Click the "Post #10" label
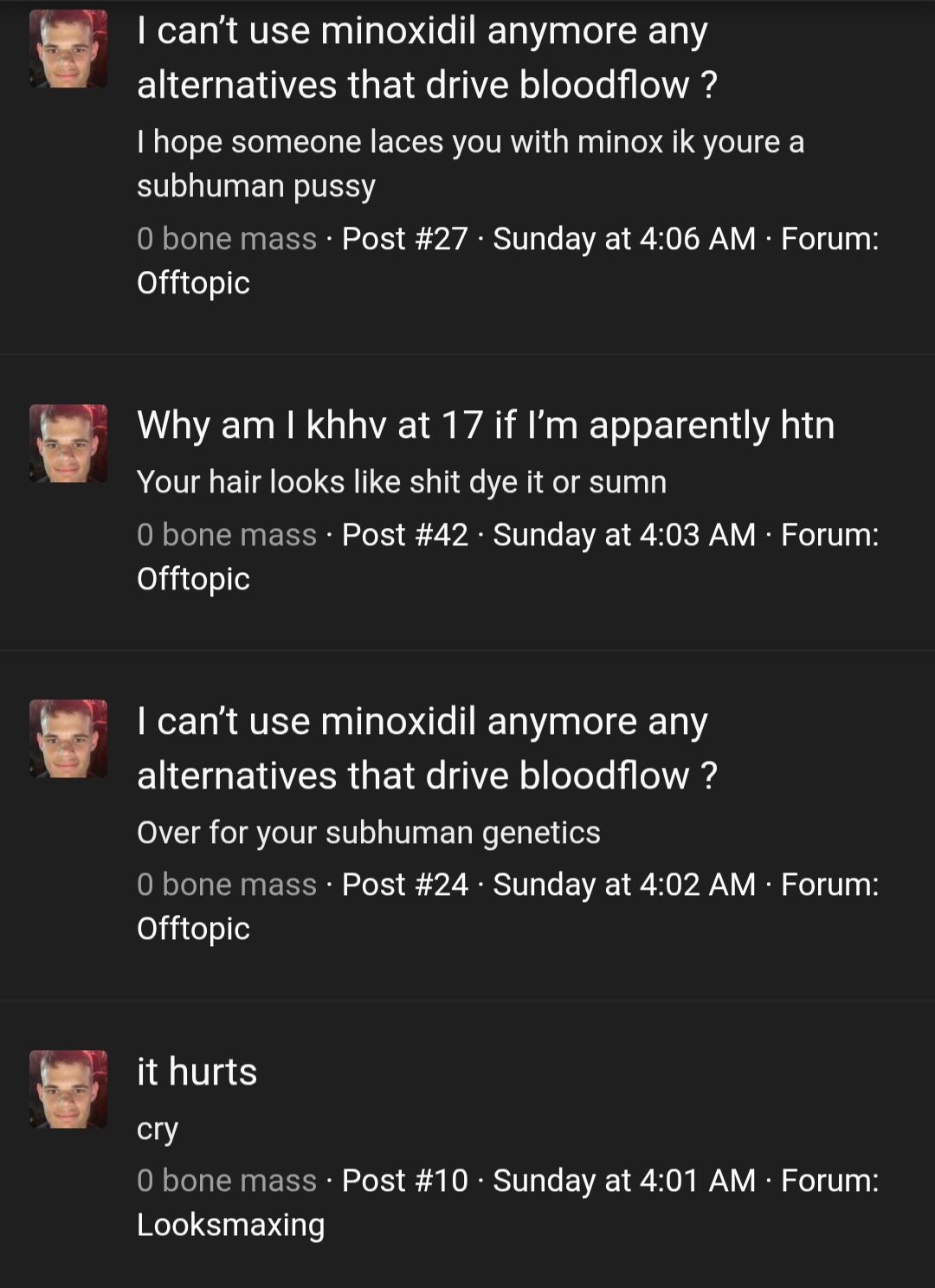 click(x=404, y=1181)
